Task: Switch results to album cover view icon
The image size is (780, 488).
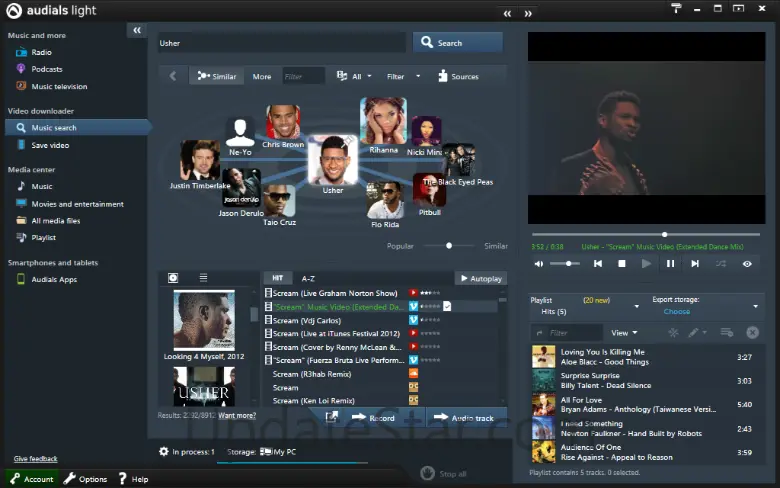Action: (x=173, y=278)
